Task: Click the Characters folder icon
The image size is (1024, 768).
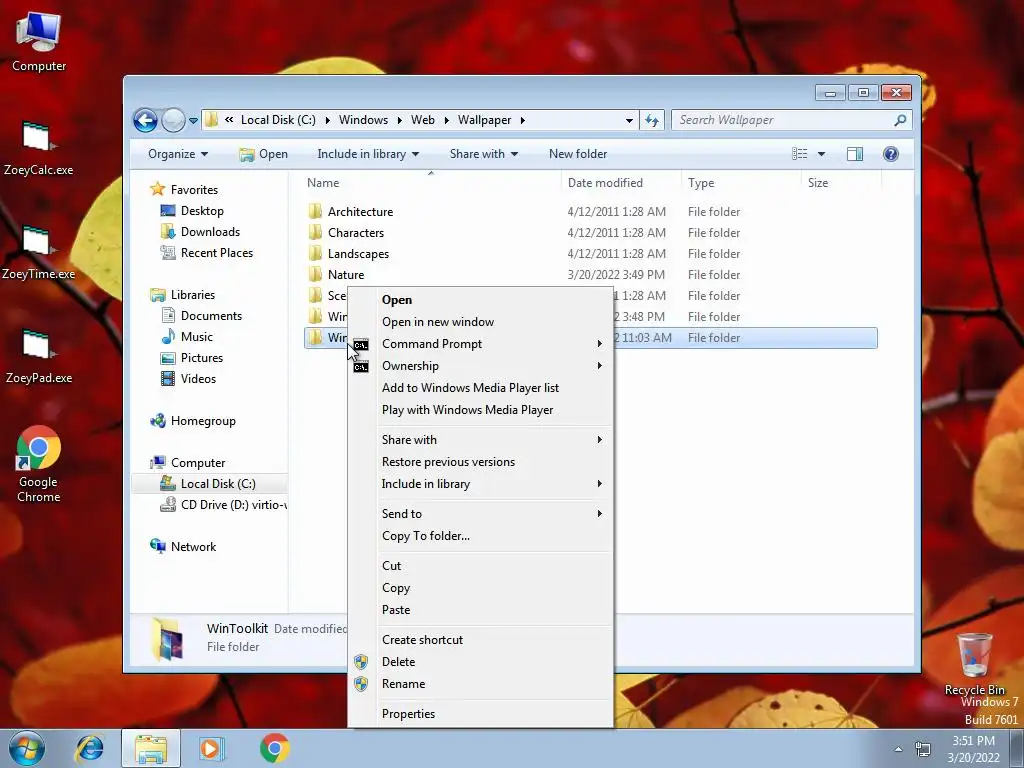Action: pos(315,232)
